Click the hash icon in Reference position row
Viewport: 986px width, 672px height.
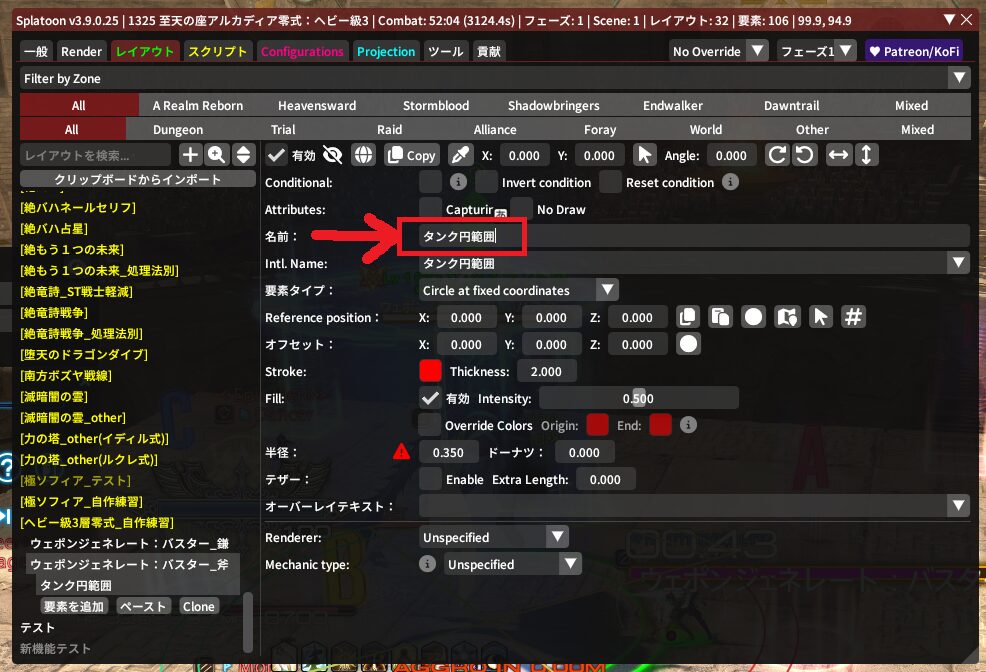tap(853, 317)
